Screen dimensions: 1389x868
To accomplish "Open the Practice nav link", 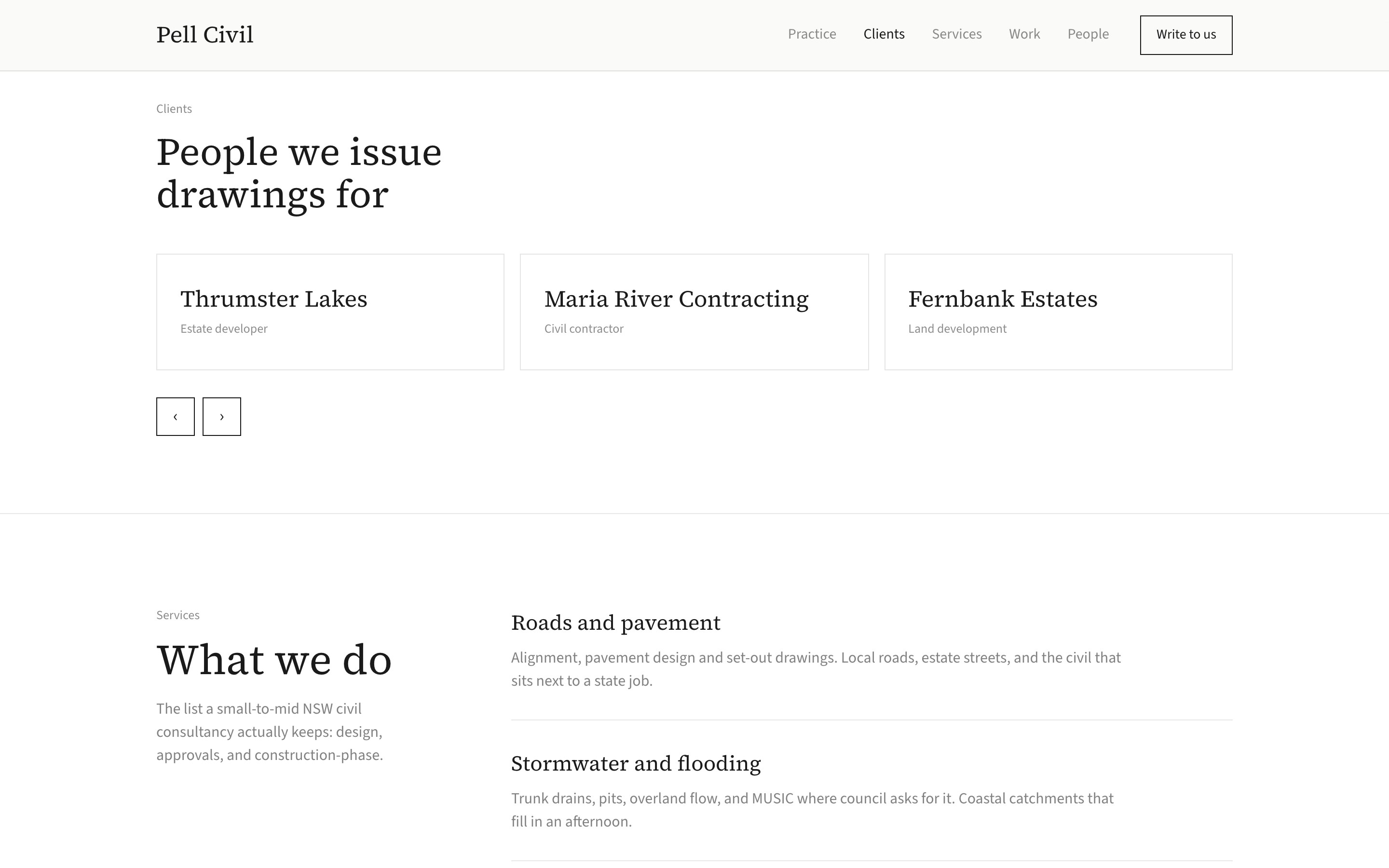I will (812, 34).
